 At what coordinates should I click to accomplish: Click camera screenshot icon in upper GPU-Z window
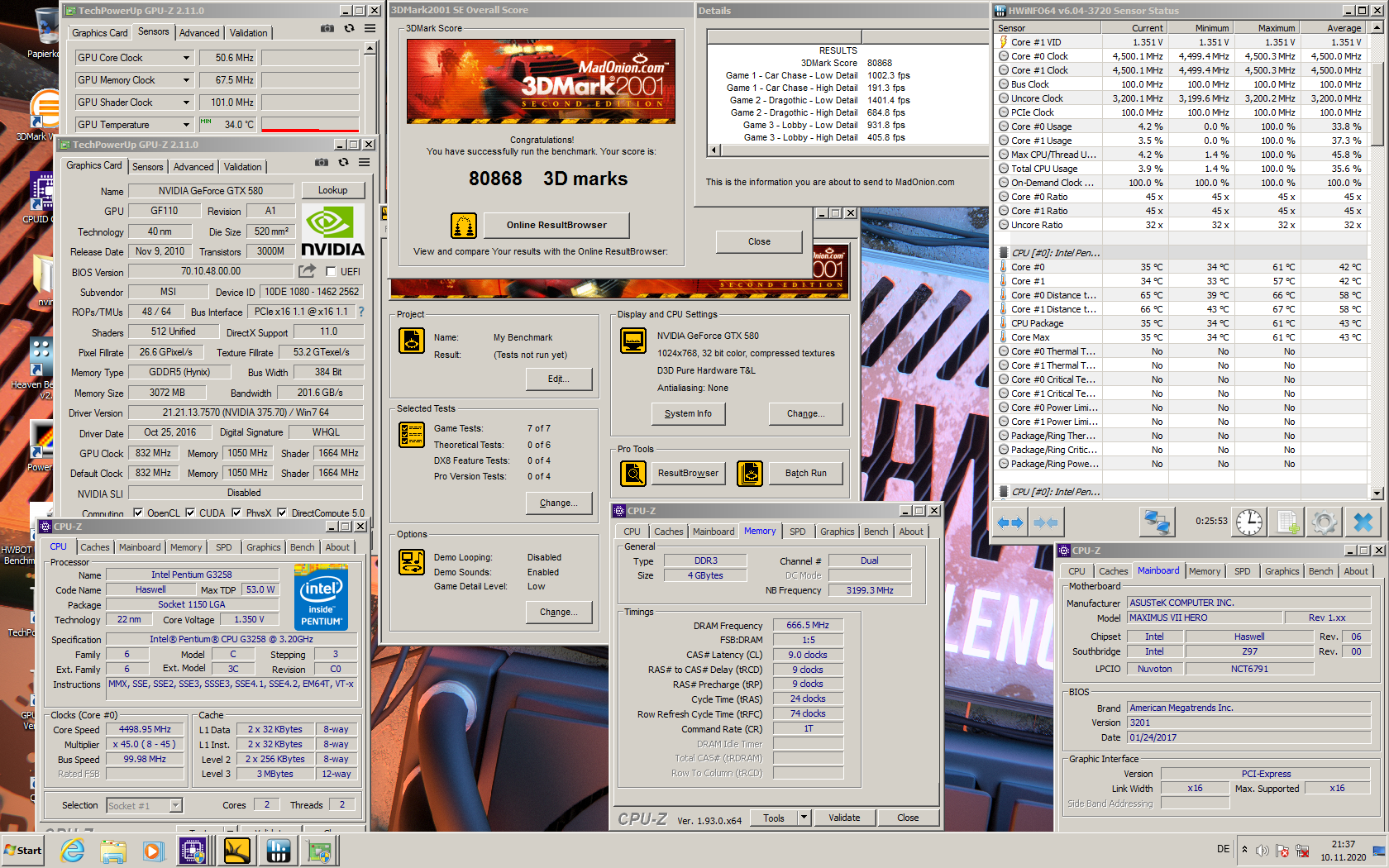327,28
